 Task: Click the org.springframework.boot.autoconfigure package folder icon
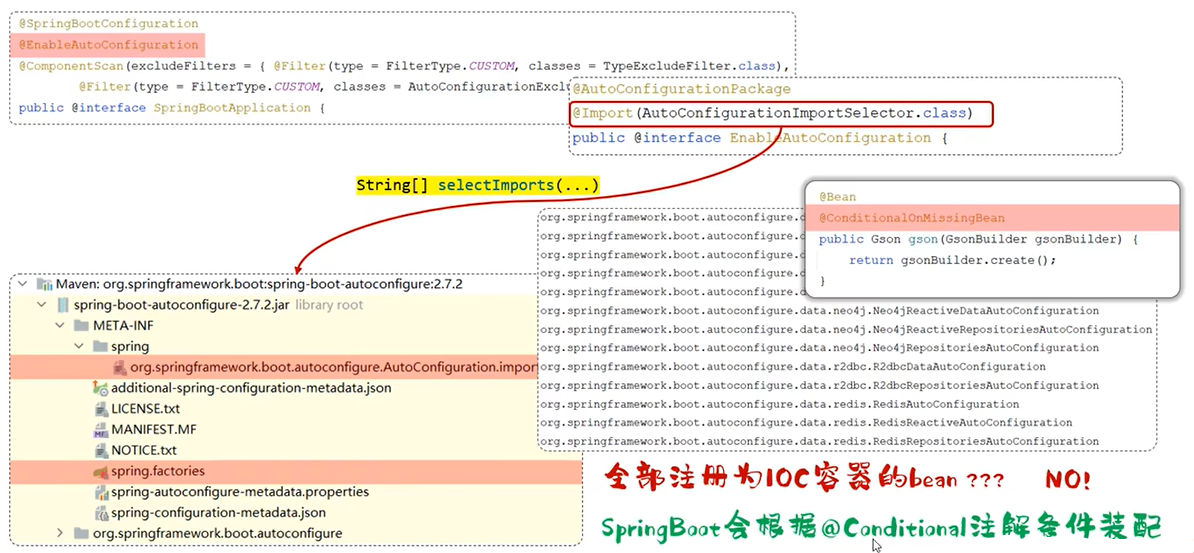coord(81,533)
